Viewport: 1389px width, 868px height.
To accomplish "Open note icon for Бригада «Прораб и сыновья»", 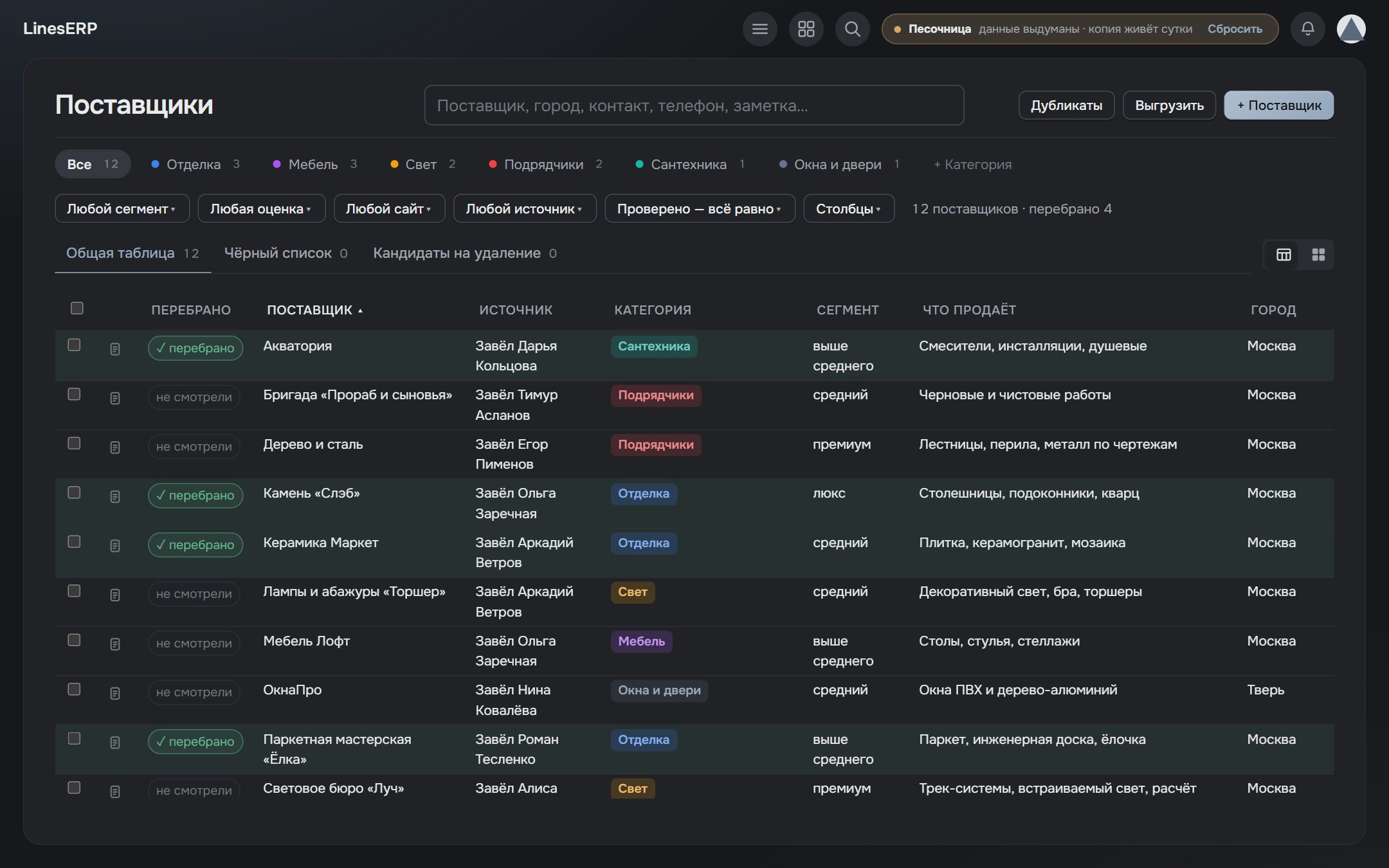I will point(115,399).
